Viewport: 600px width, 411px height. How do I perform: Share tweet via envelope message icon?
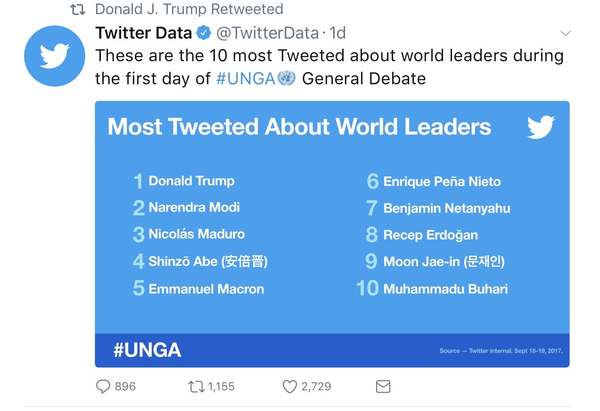383,386
